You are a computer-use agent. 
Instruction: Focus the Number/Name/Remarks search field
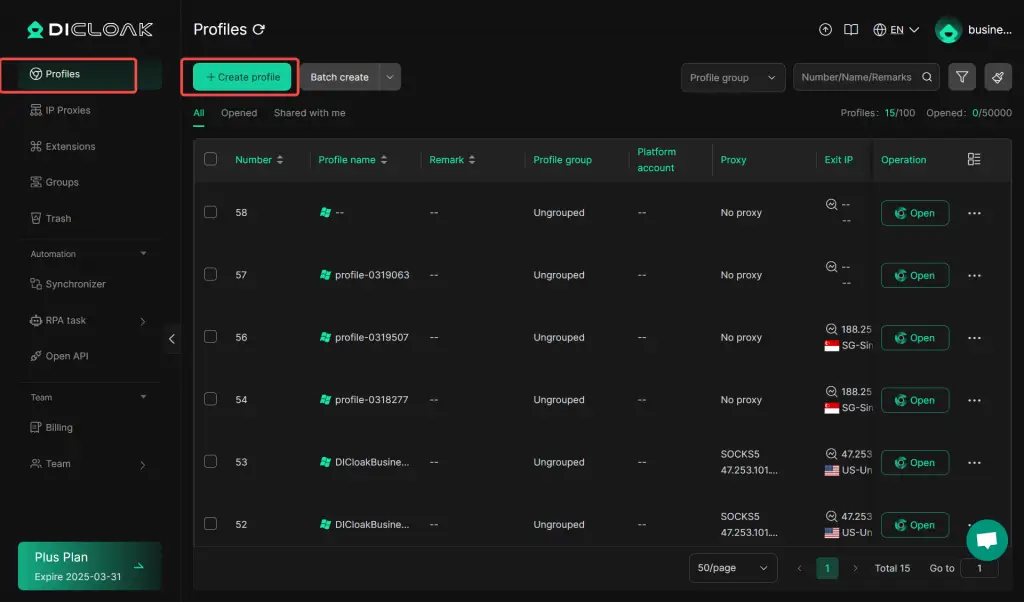point(857,77)
